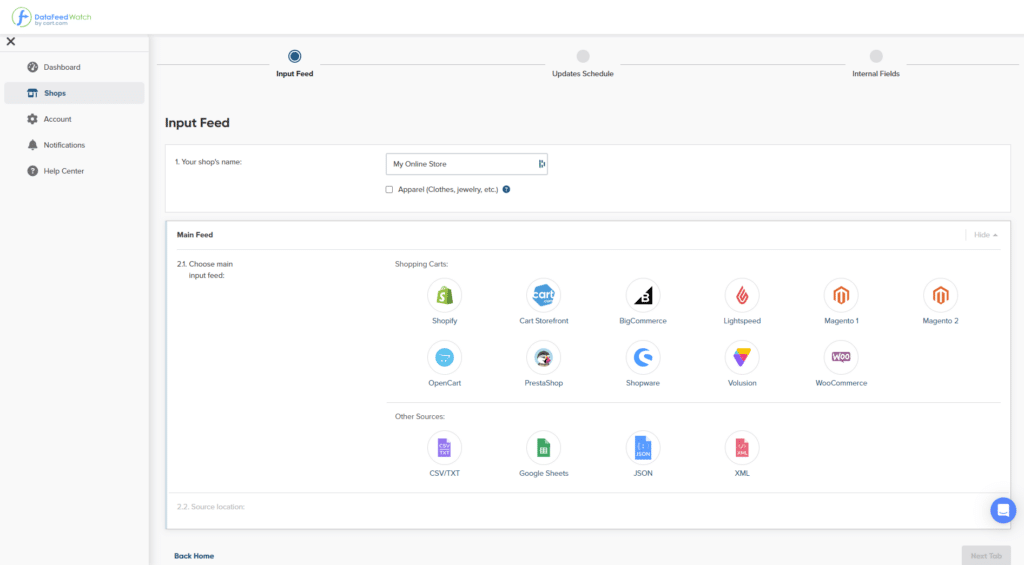This screenshot has height=565, width=1024.
Task: Select the WooCommerce icon
Action: click(841, 357)
